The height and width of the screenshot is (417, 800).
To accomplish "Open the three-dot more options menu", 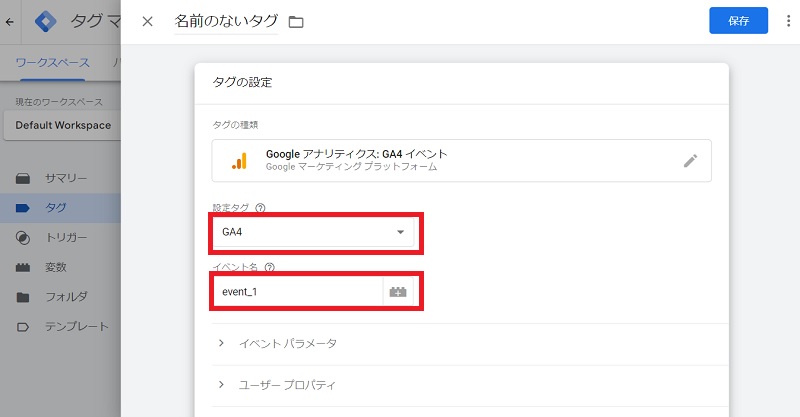I will [x=788, y=21].
